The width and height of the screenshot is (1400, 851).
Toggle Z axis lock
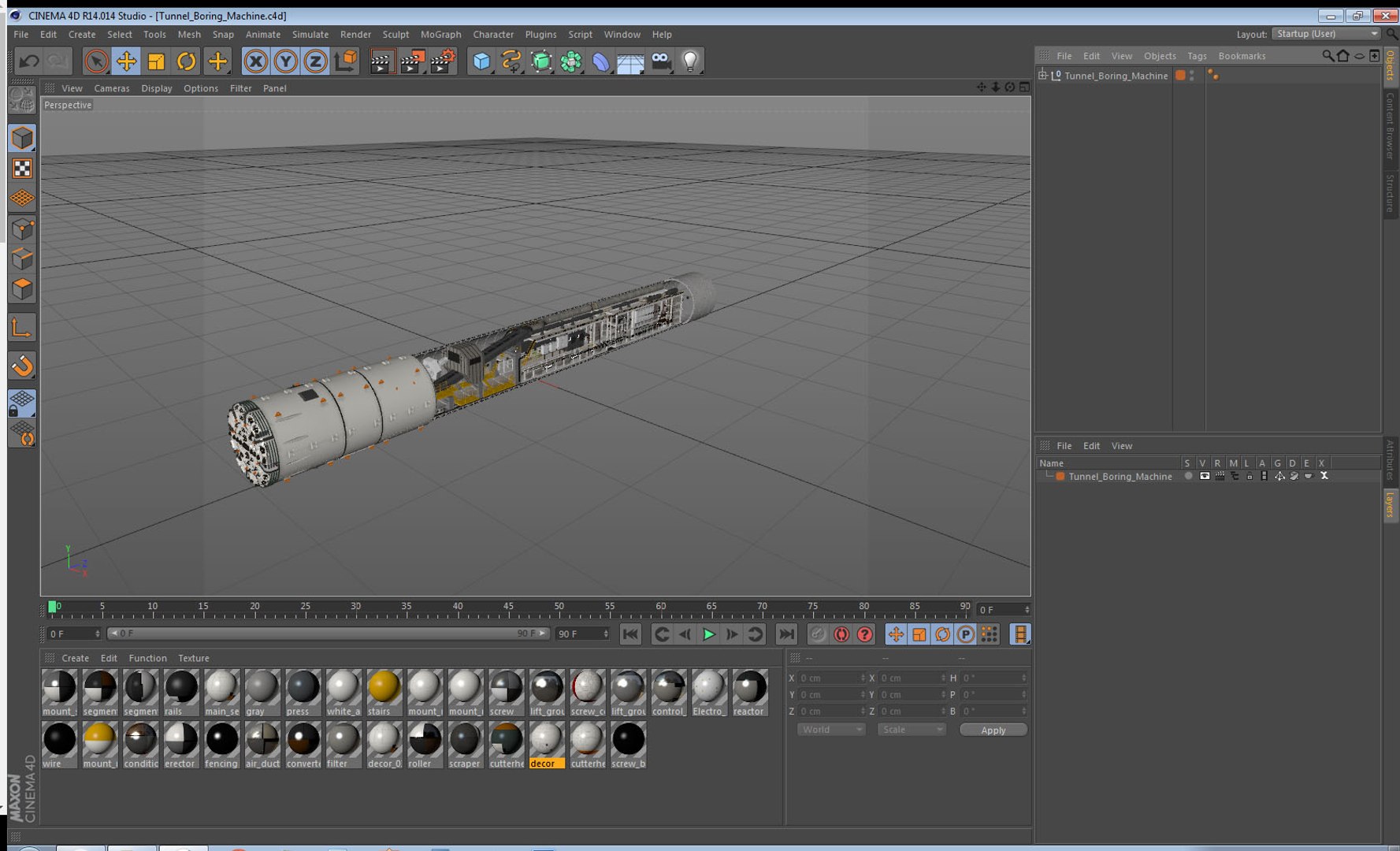(315, 61)
